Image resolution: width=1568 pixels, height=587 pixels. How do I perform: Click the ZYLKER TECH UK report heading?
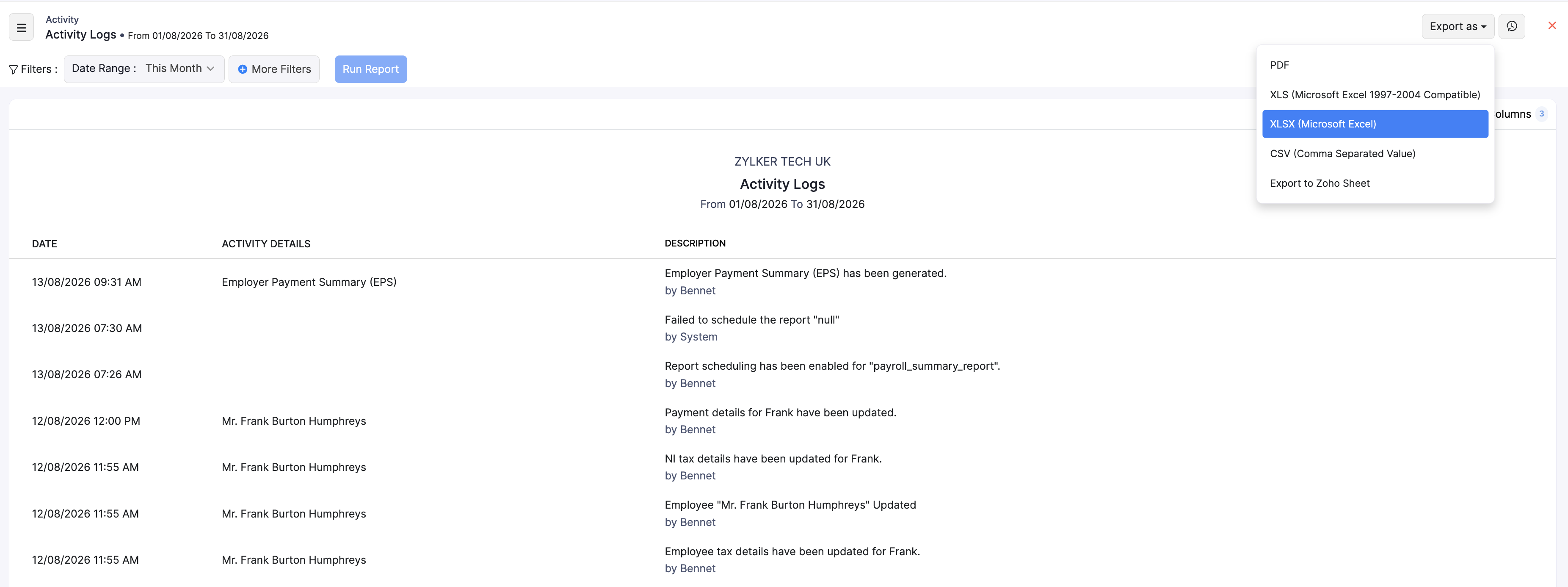(x=782, y=161)
